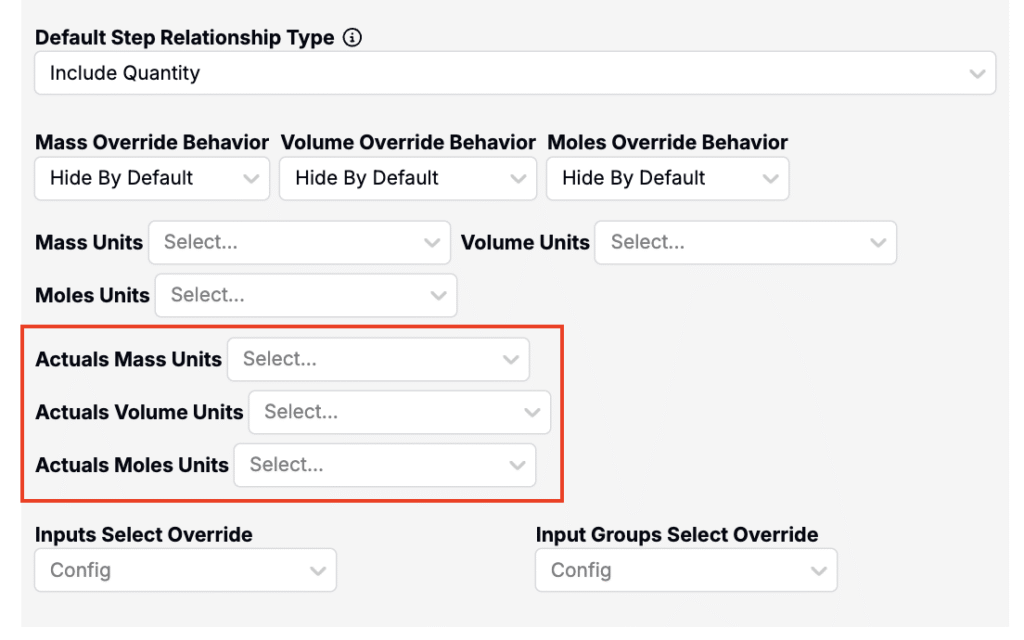Click the chevron arrow in Actuals Mass Units
This screenshot has height=640, width=1024.
[511, 359]
